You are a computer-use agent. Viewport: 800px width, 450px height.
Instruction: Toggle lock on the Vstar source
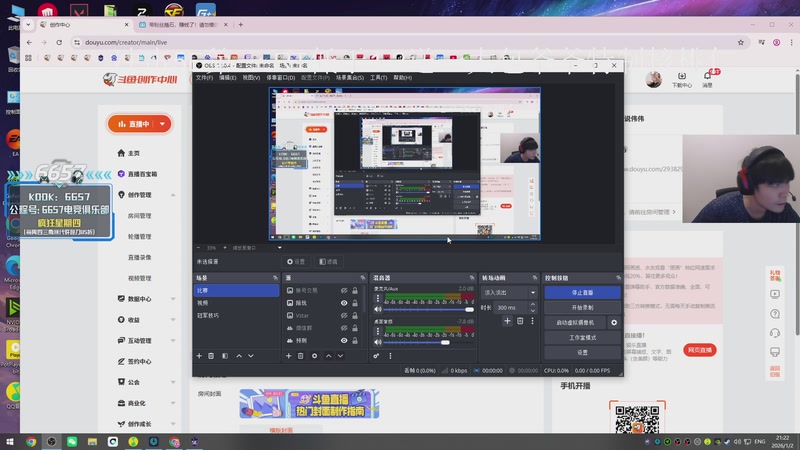tap(355, 315)
